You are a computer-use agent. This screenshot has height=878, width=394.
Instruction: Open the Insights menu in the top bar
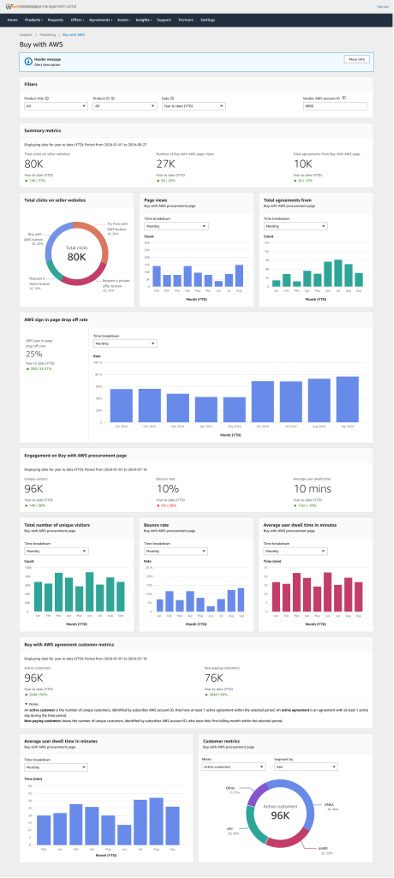click(x=144, y=20)
